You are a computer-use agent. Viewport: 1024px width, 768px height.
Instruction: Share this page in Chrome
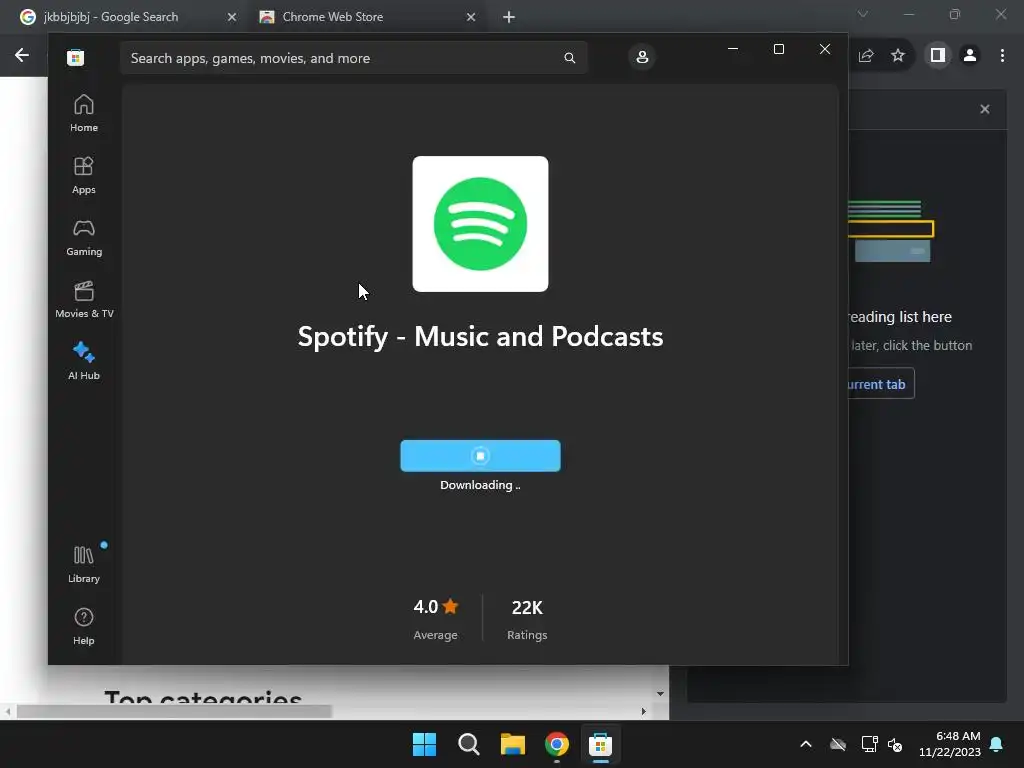pyautogui.click(x=866, y=56)
